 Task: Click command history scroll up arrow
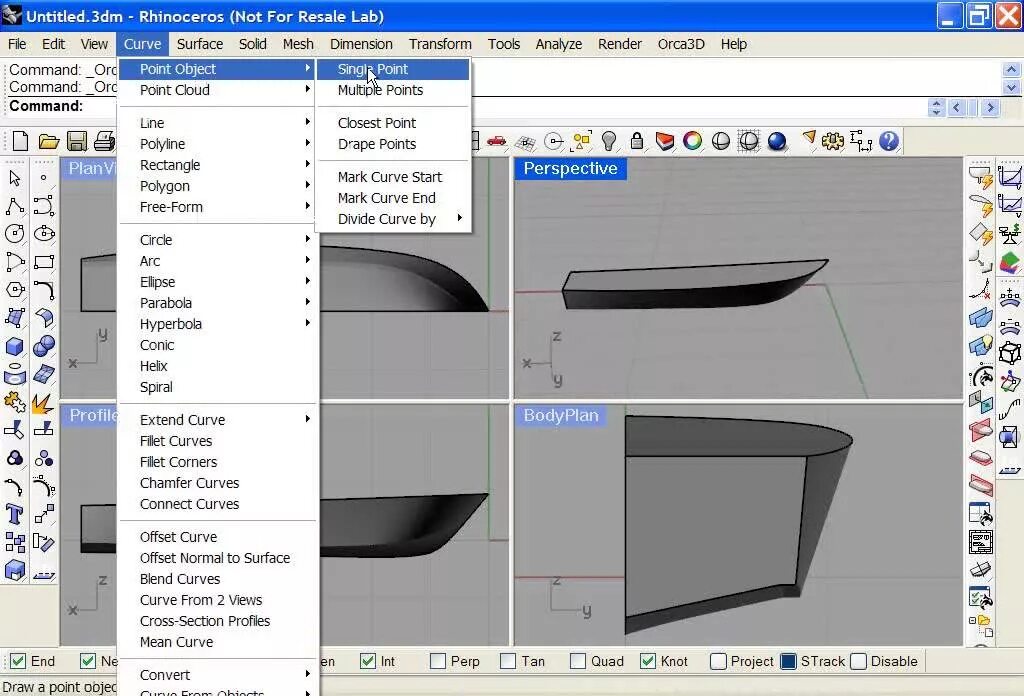point(1011,69)
